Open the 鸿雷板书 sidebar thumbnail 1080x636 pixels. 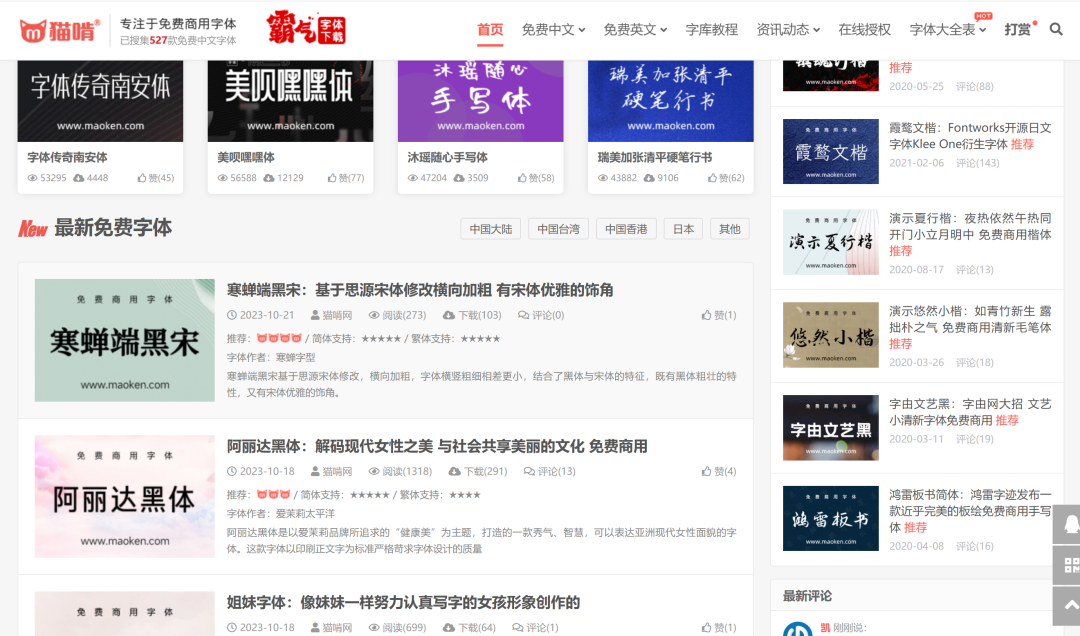pyautogui.click(x=831, y=518)
